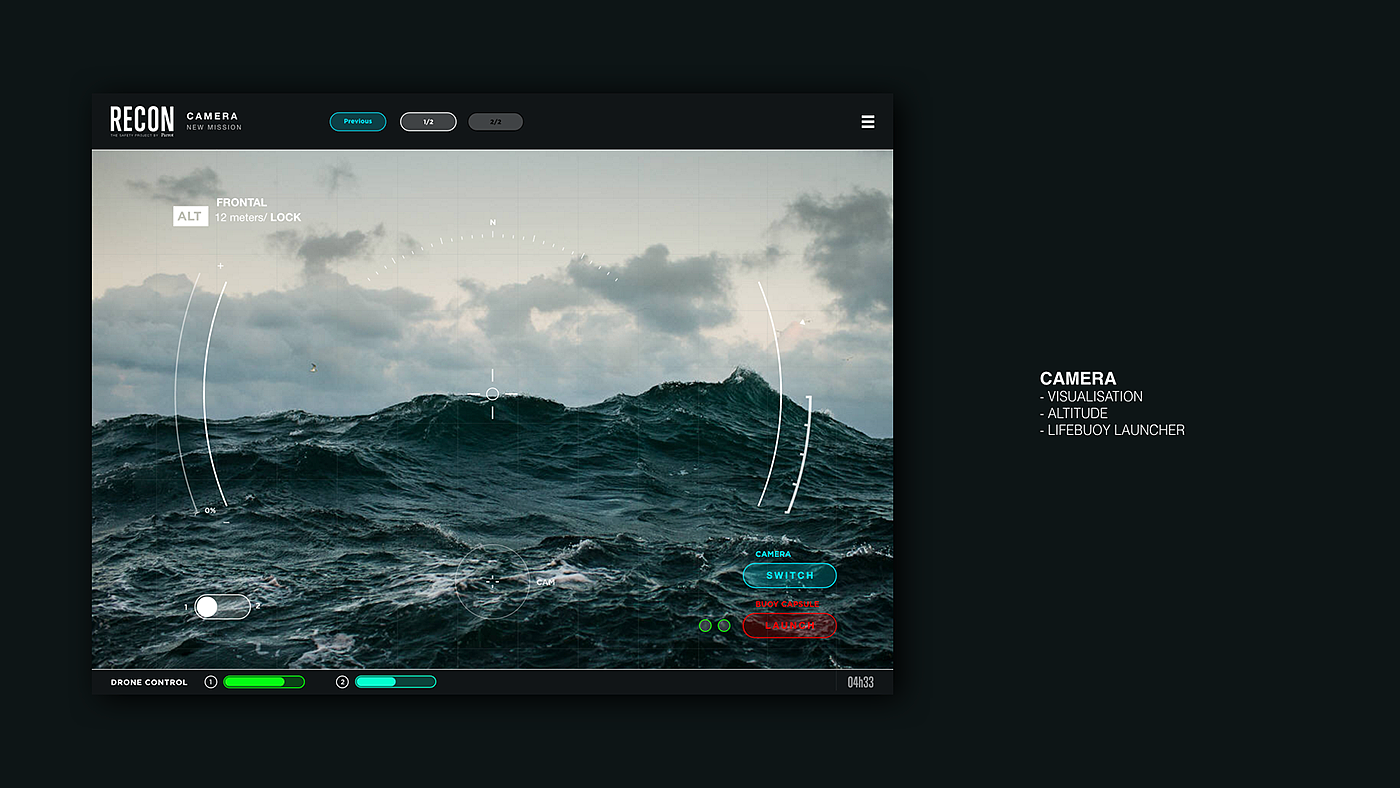Click the red LAUNCH buoy button

(x=790, y=626)
